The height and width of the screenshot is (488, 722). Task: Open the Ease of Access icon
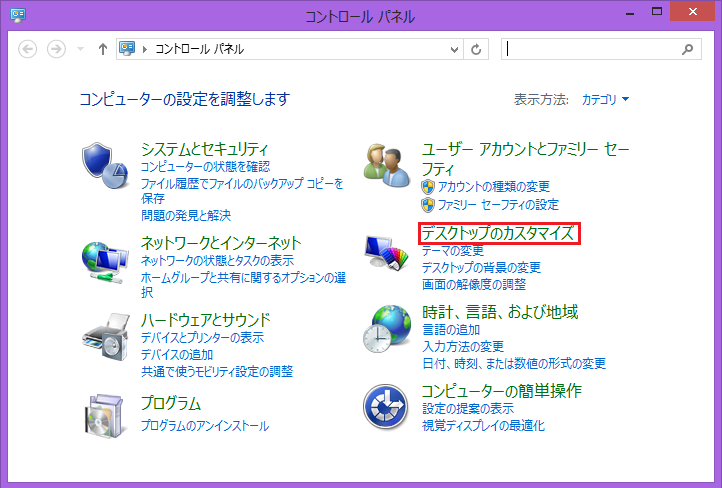387,406
